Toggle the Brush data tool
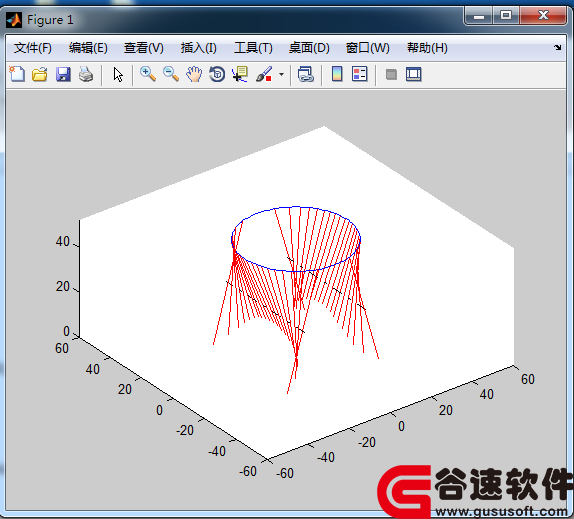 264,74
